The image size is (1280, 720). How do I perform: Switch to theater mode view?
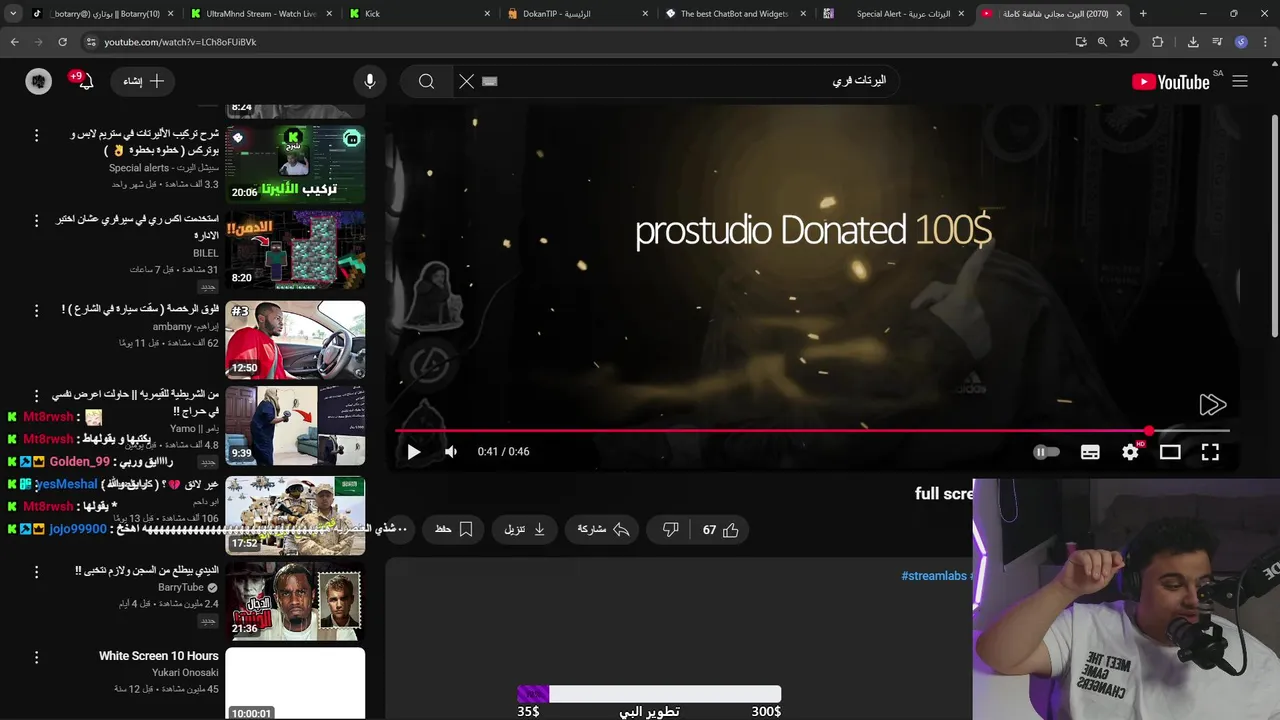(x=1170, y=452)
